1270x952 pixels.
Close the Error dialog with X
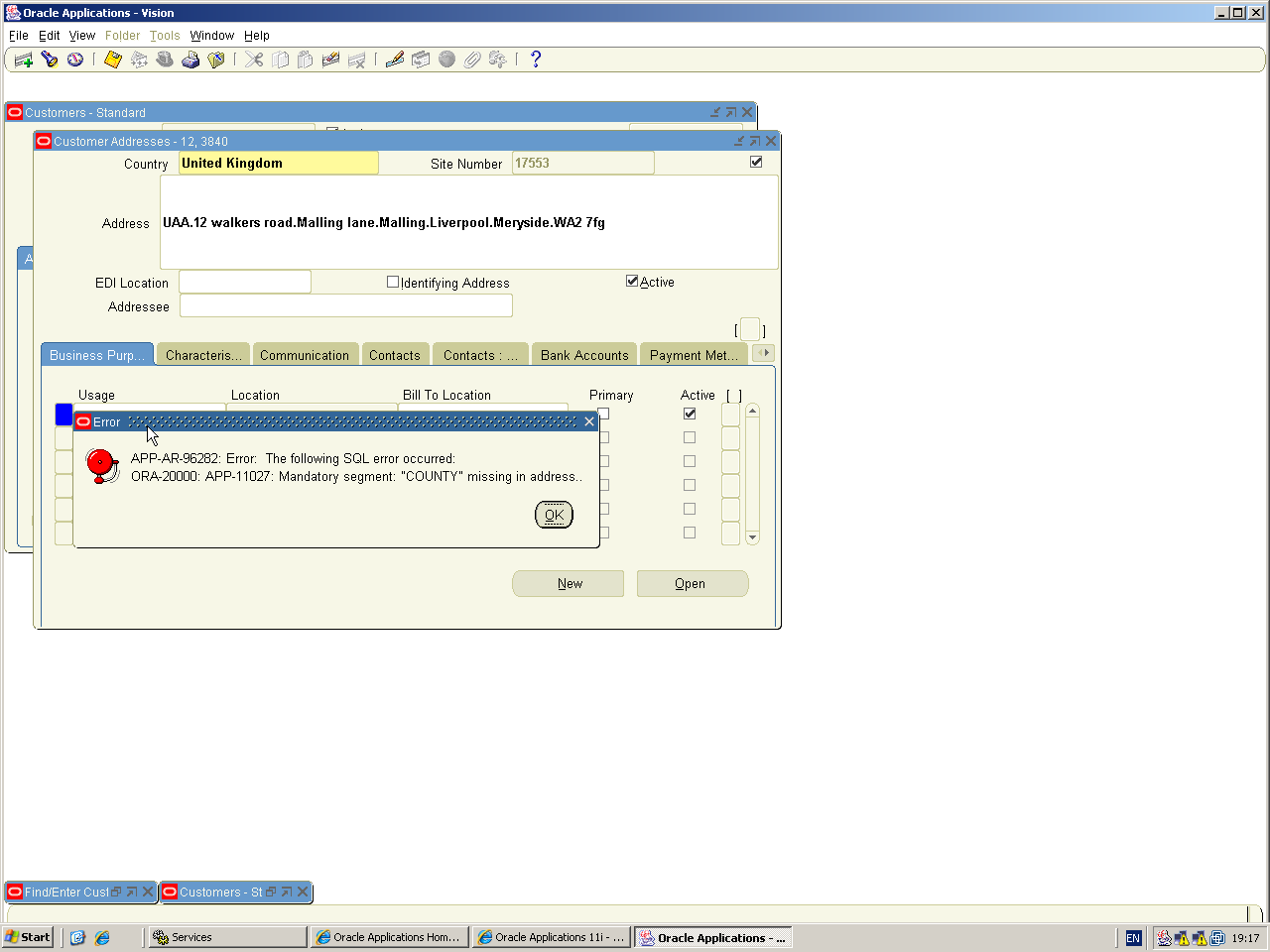point(589,421)
